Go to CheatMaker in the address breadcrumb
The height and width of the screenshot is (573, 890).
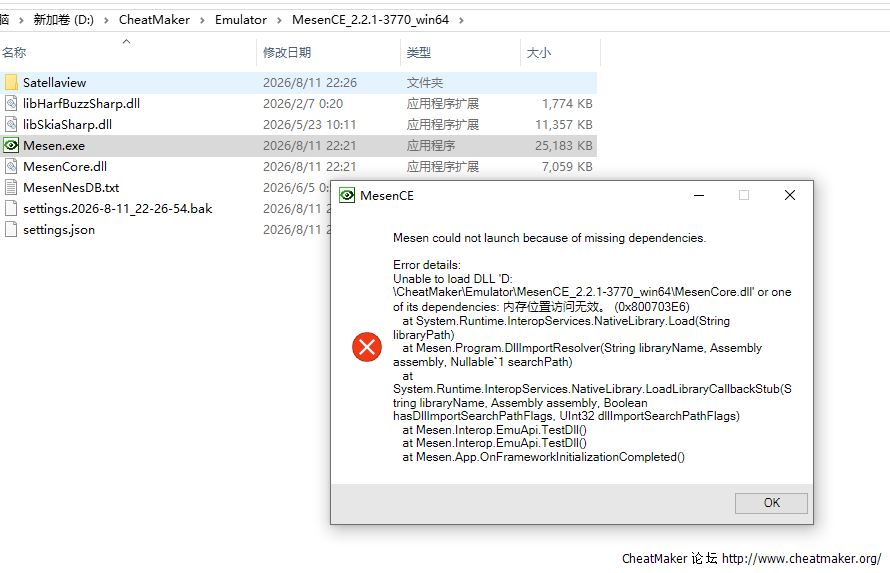pos(154,20)
